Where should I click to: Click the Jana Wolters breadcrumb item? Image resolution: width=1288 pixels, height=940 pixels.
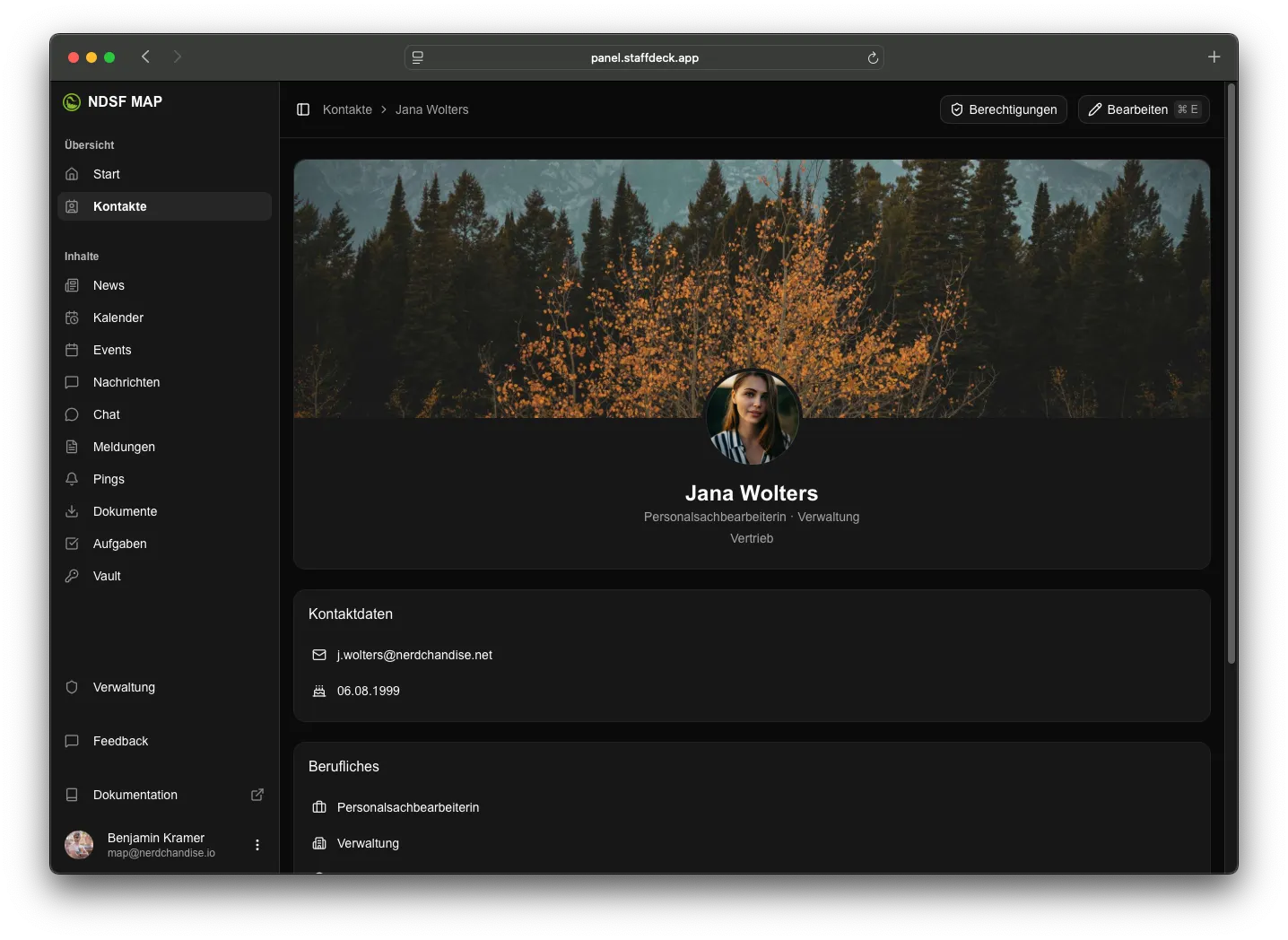tap(432, 109)
